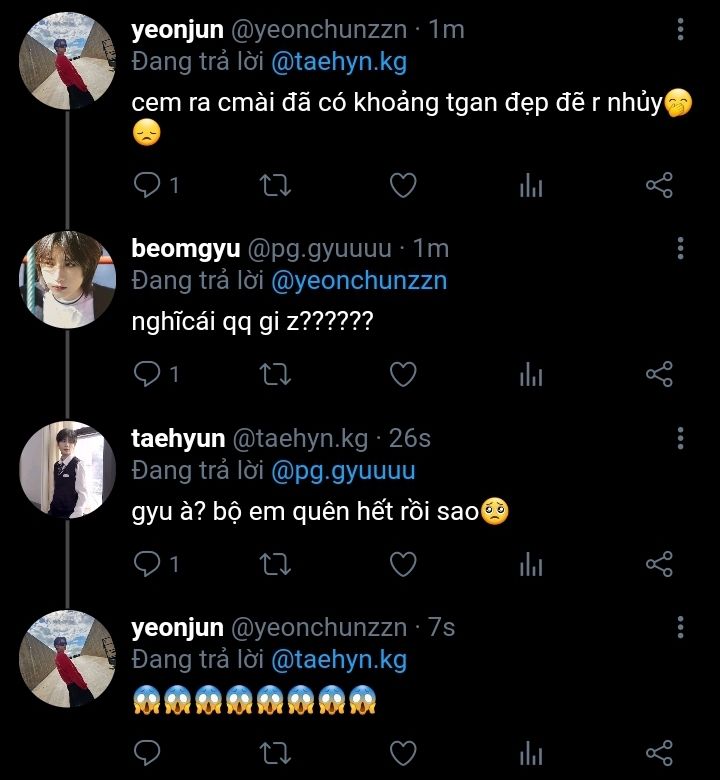The width and height of the screenshot is (720, 780).
Task: Open @yeonchunzzn mention in beomgyu's reply
Action: 359,281
